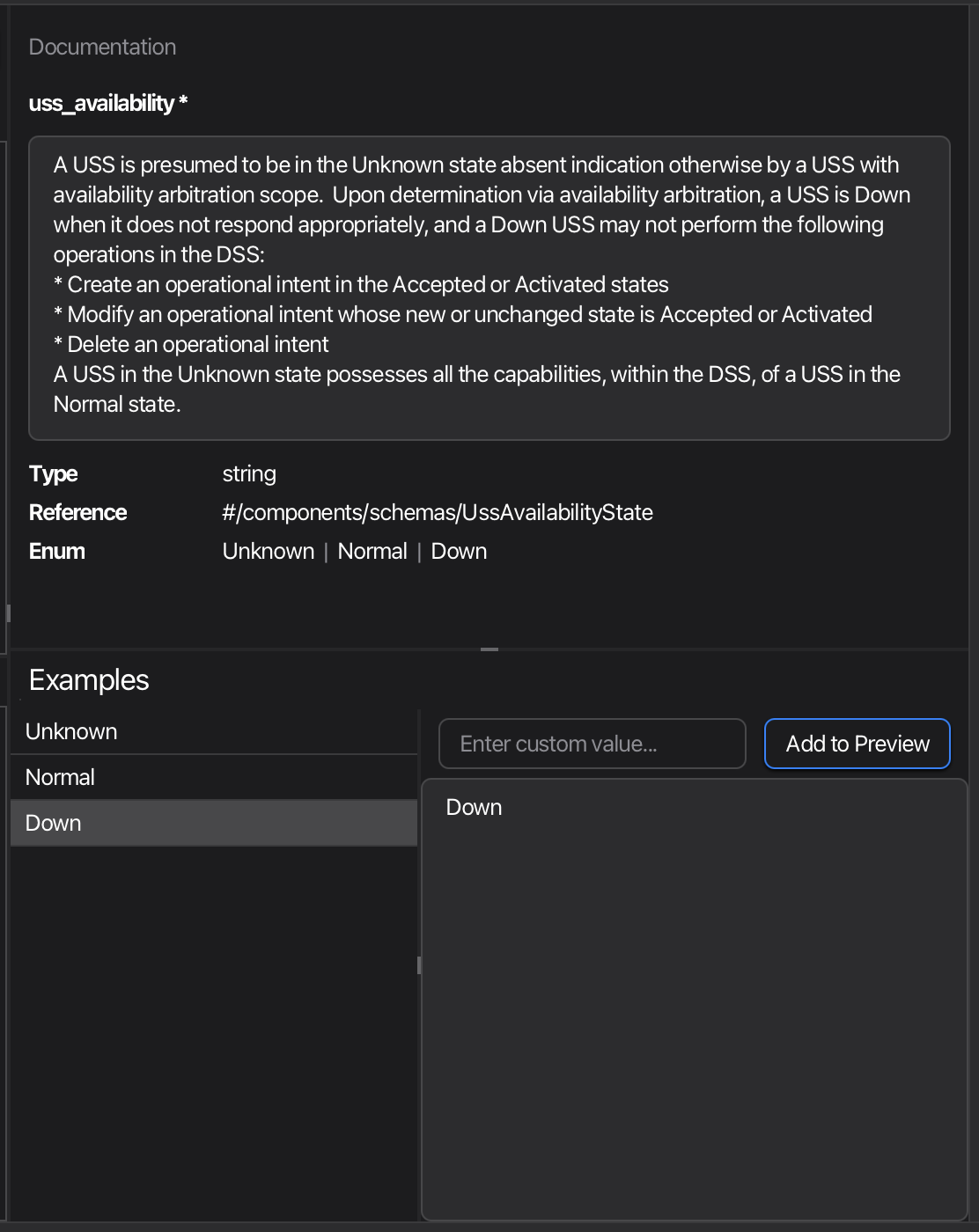Click the Enum value Normal in documentation
Viewport: 979px width, 1232px height.
(x=372, y=551)
